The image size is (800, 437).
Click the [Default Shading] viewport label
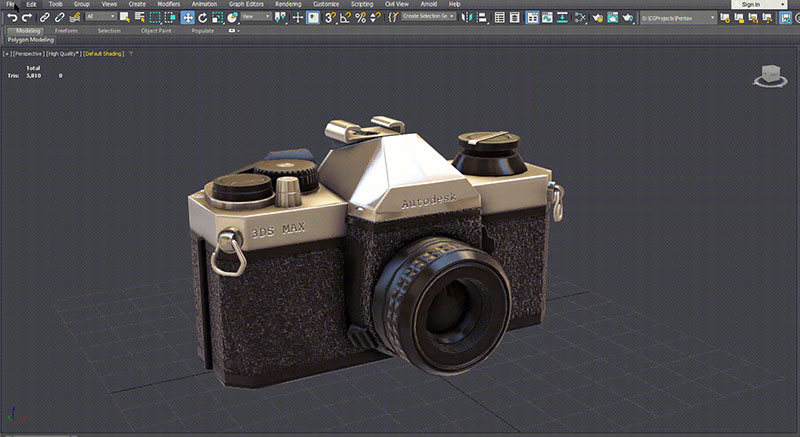coord(104,54)
